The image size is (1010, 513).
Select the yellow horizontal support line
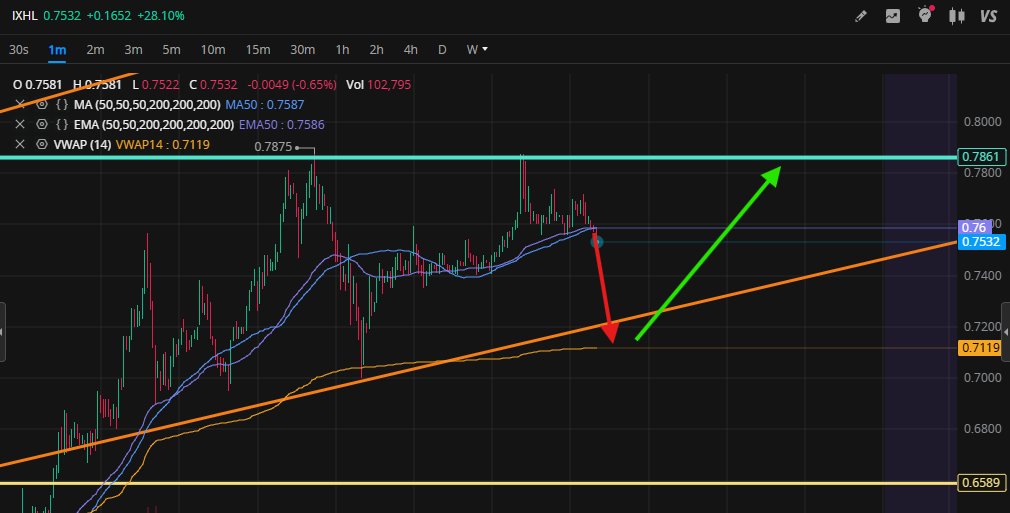[479, 483]
